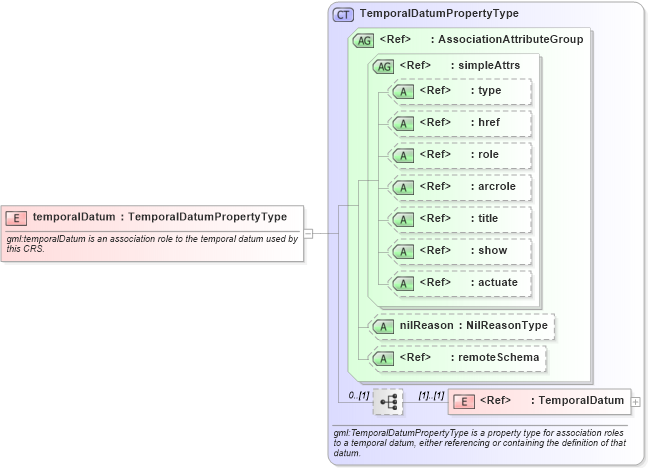Click the CT icon of TemporalDatumPropertyType
The height and width of the screenshot is (468, 648).
click(343, 15)
